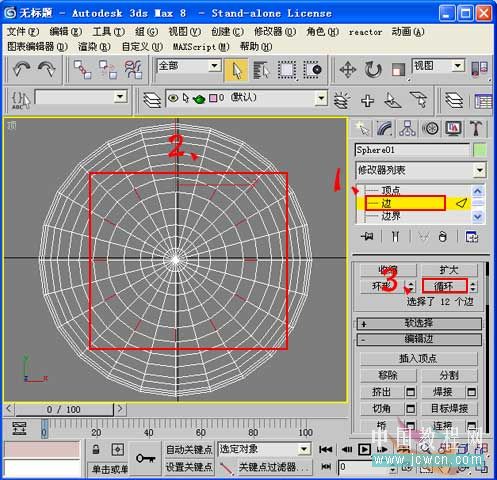Choose the Select and Rotate tool
The height and width of the screenshot is (480, 497).
373,70
